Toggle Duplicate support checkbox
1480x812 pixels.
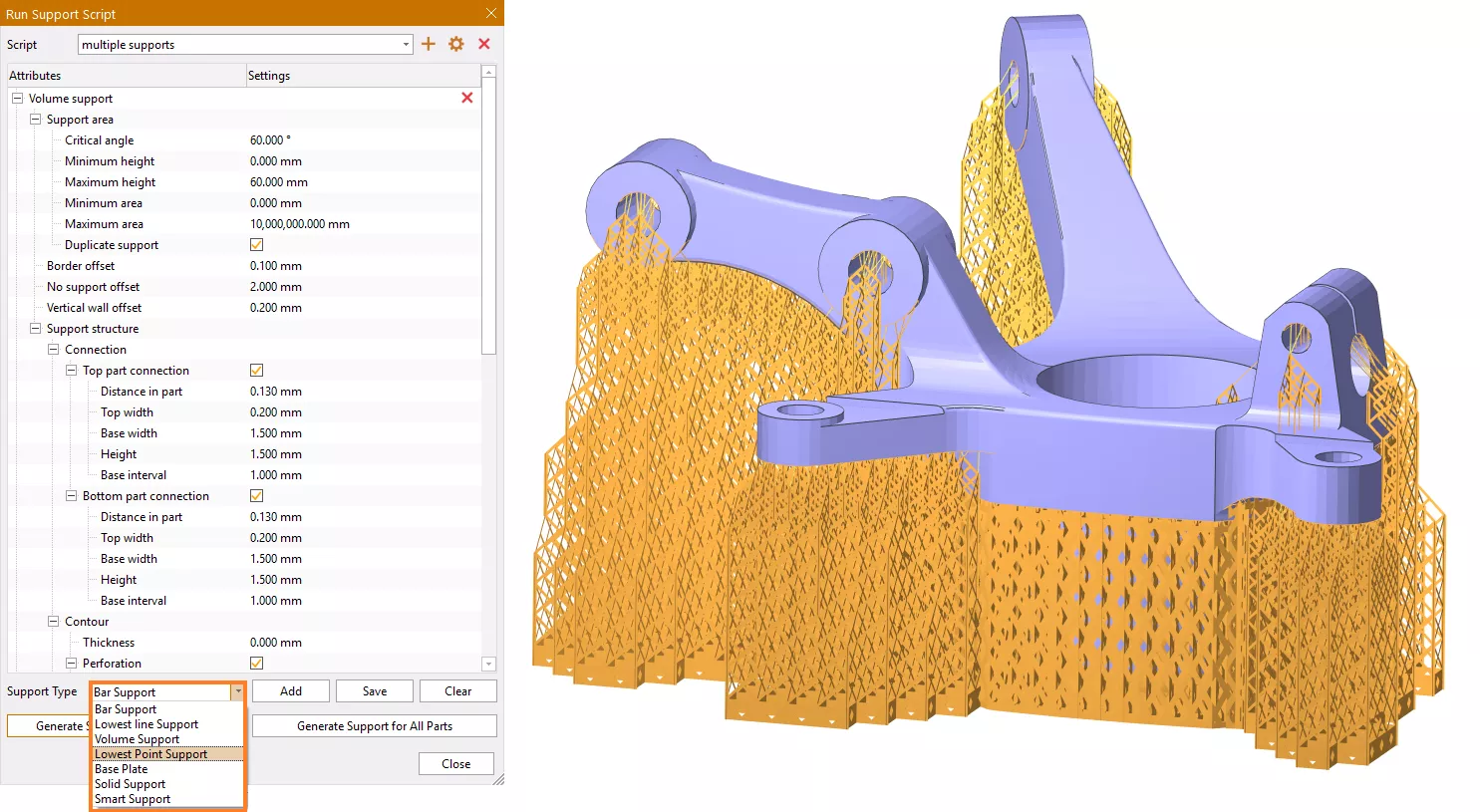[x=256, y=245]
